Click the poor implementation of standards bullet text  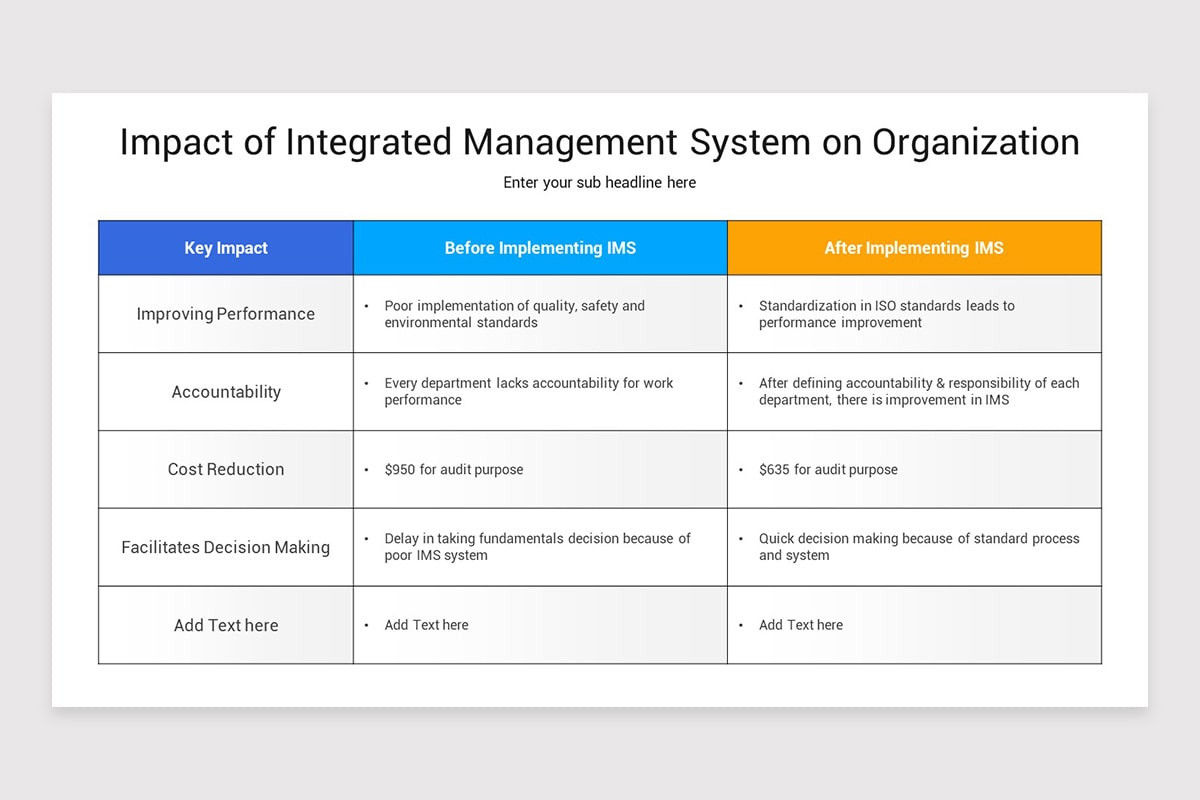[513, 313]
